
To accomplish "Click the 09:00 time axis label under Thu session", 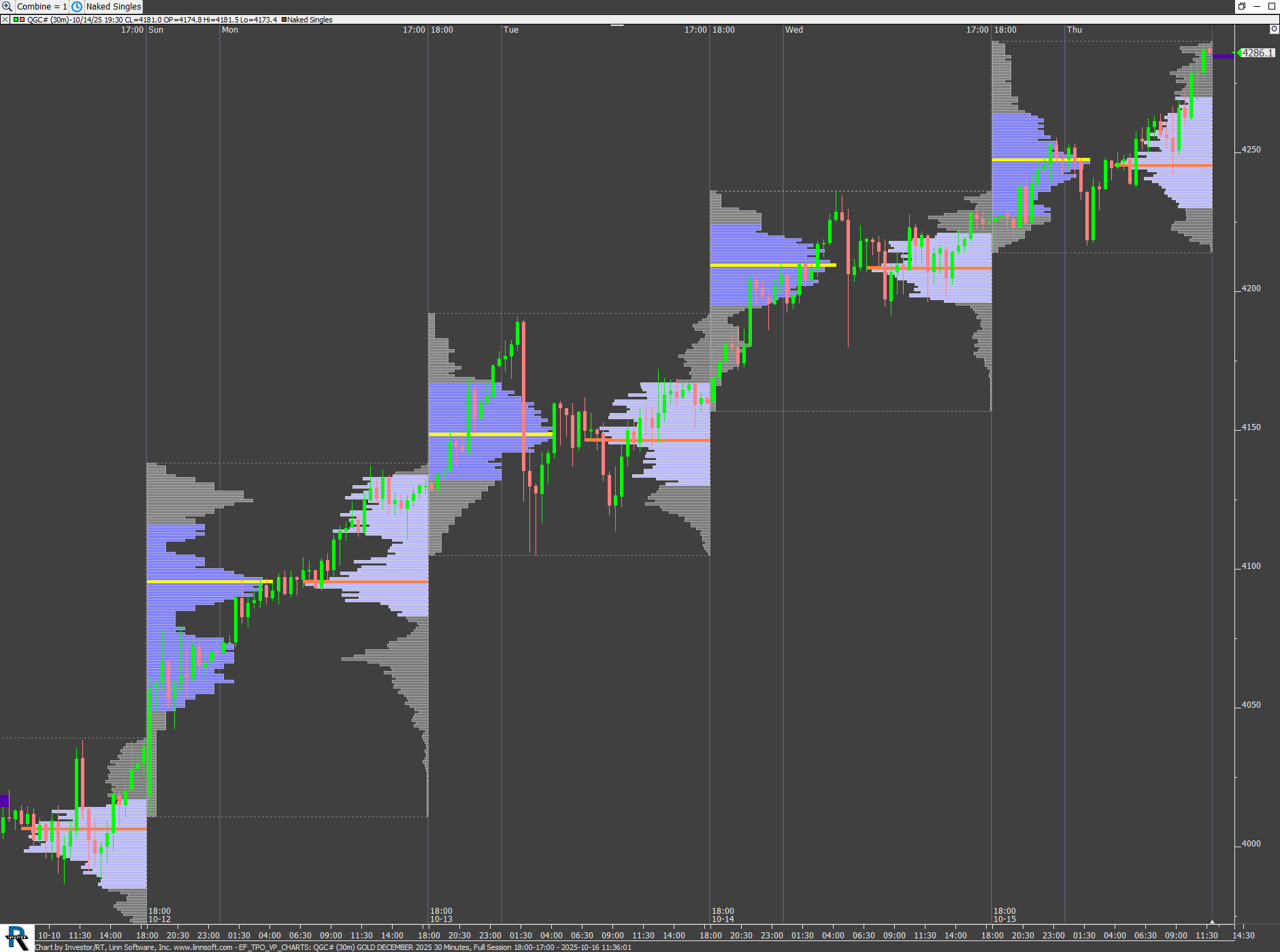I will (x=1176, y=935).
